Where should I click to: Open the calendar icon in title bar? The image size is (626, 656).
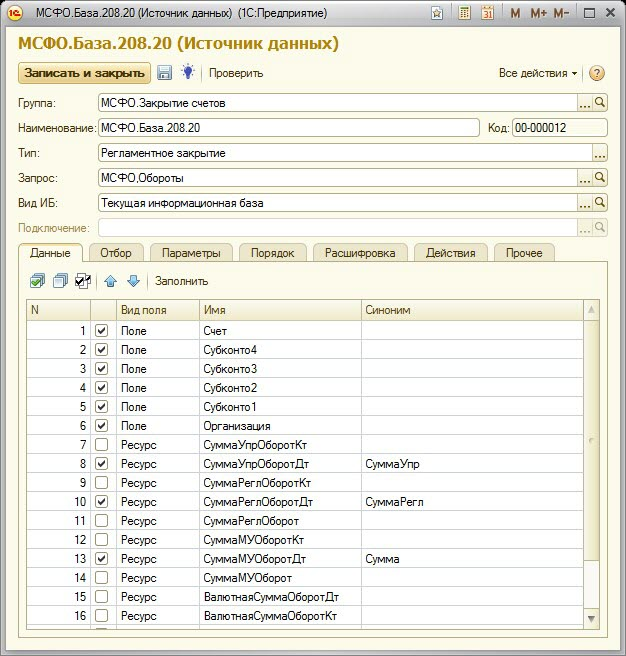coord(487,14)
